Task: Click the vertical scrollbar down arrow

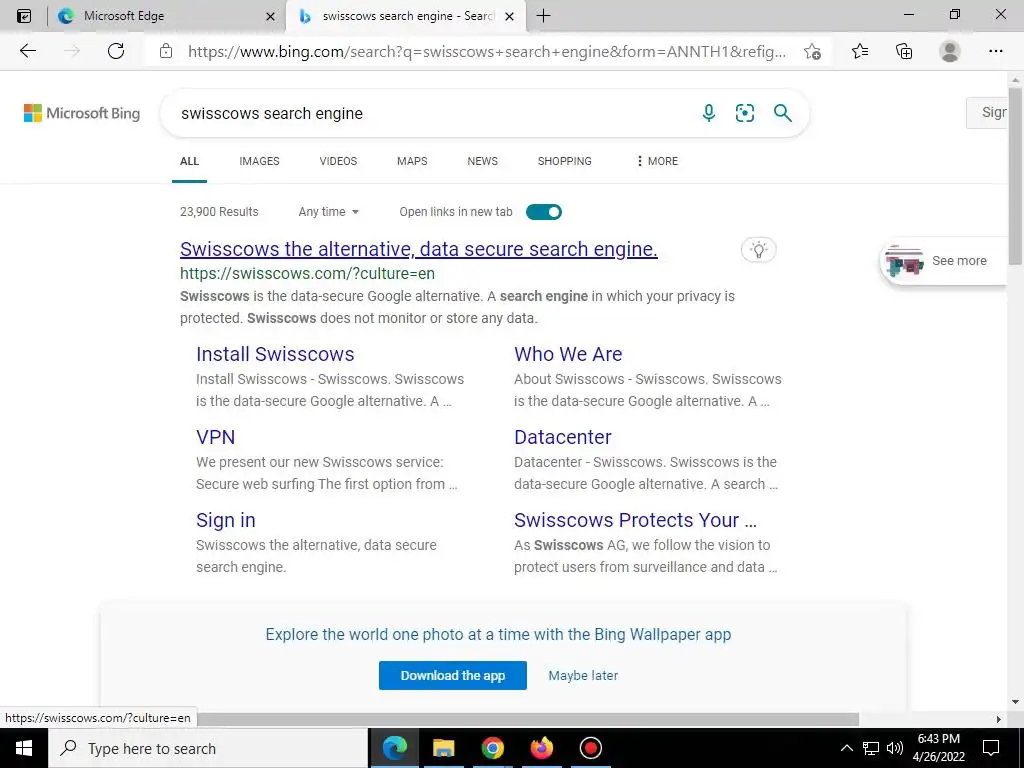Action: coord(1015,702)
